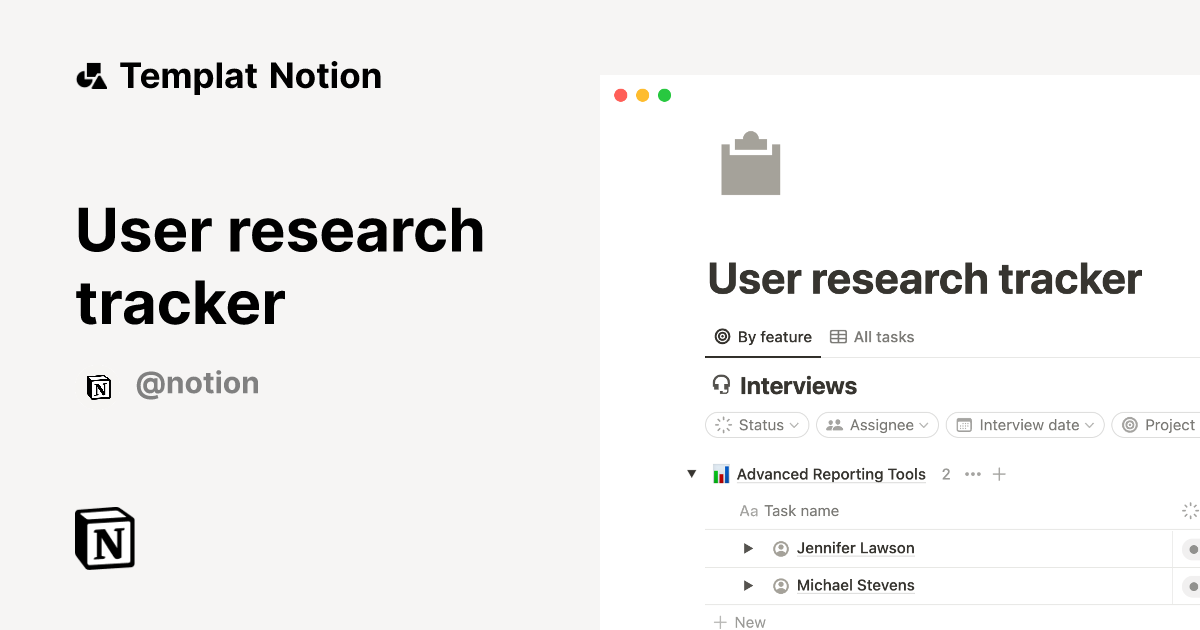1200x630 pixels.
Task: Expand the Michael Stevens row
Action: tap(748, 585)
